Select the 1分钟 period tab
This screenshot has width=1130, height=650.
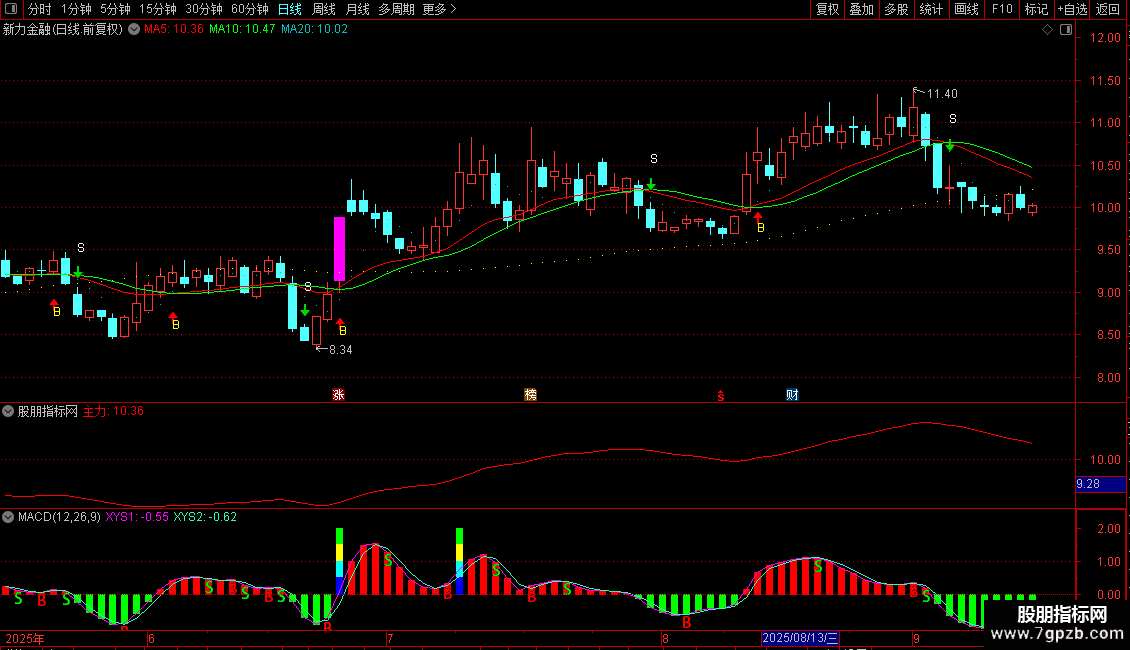[76, 9]
